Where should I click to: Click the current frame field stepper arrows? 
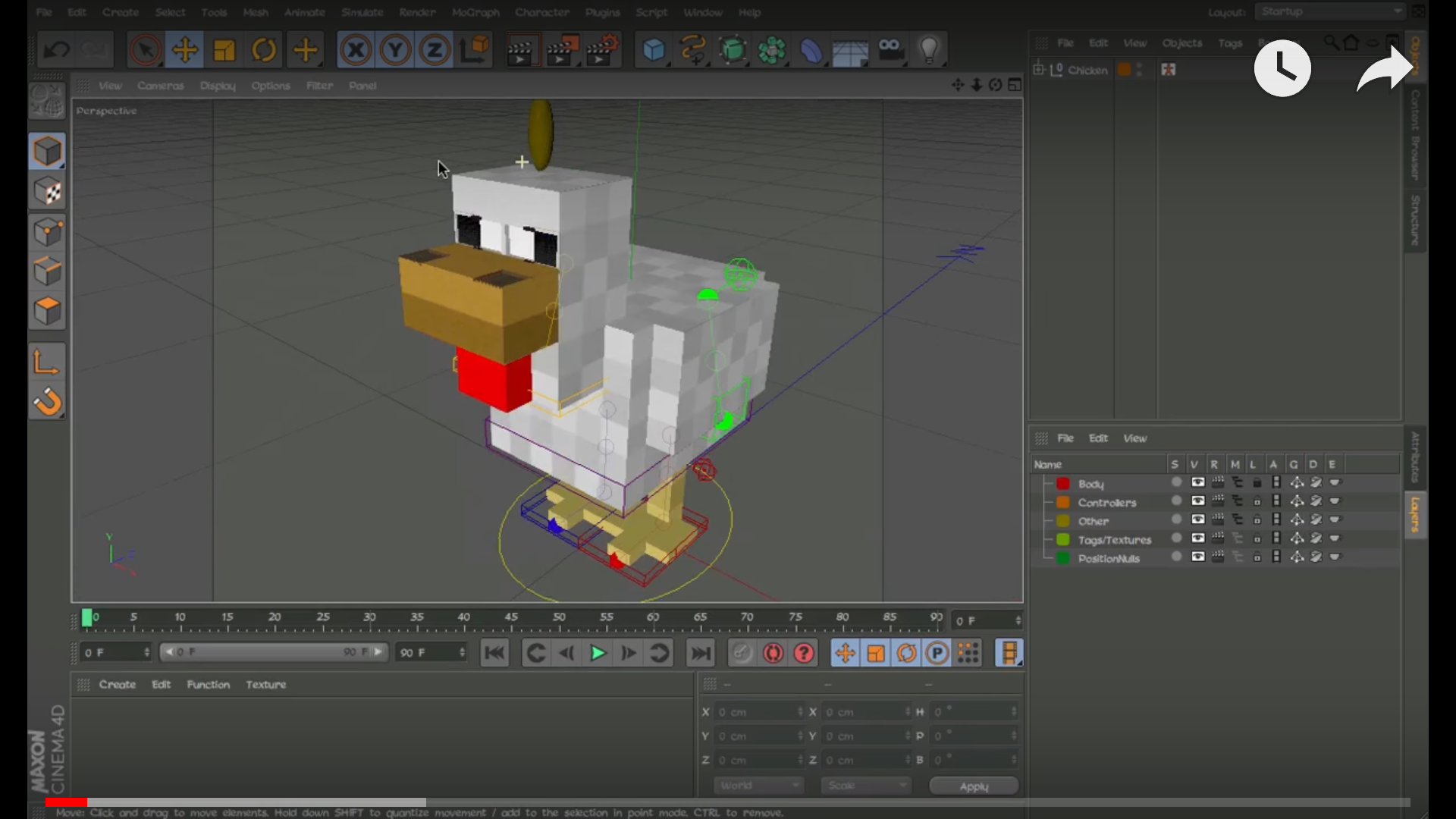(x=1018, y=620)
